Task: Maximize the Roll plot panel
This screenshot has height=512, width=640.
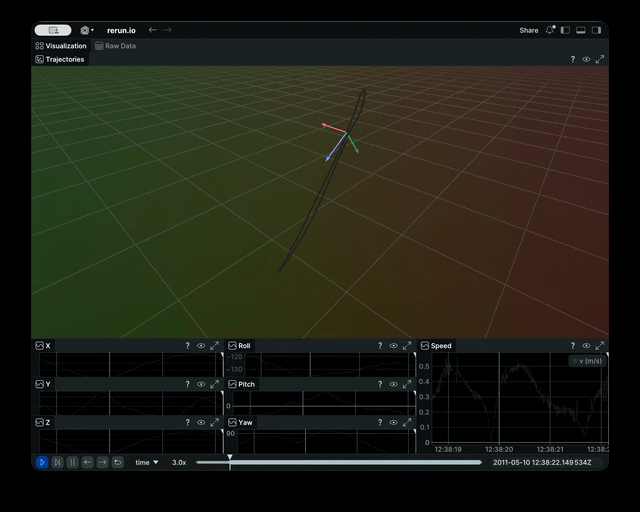Action: pyautogui.click(x=407, y=346)
